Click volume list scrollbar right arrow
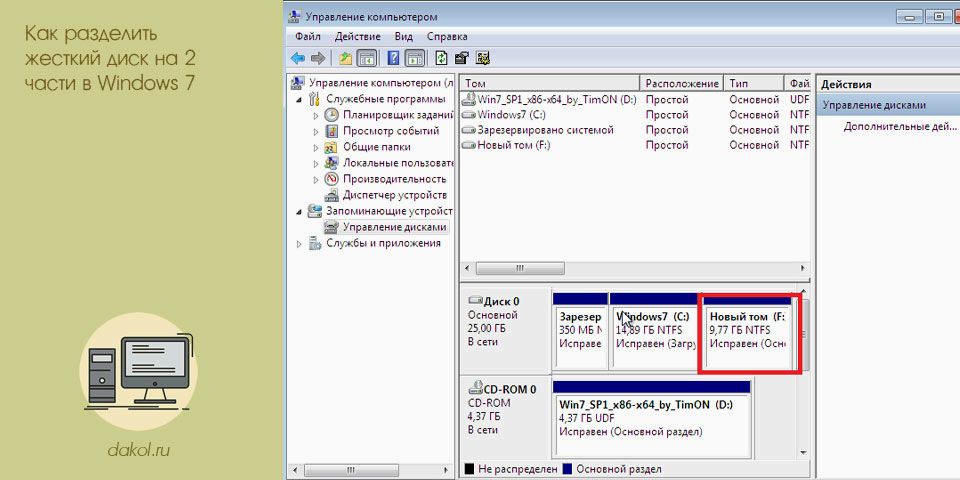Image resolution: width=960 pixels, height=480 pixels. pyautogui.click(x=803, y=269)
